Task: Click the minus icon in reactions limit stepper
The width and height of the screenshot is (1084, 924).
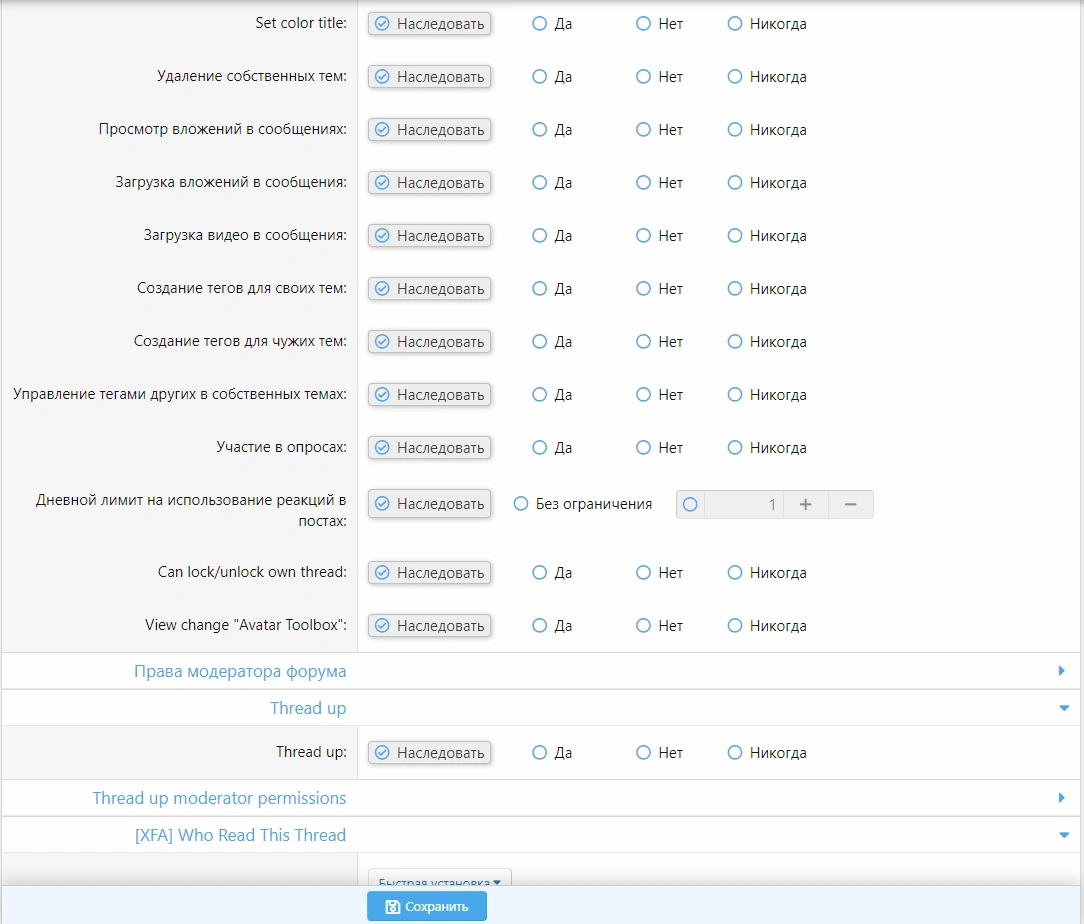Action: (x=850, y=505)
